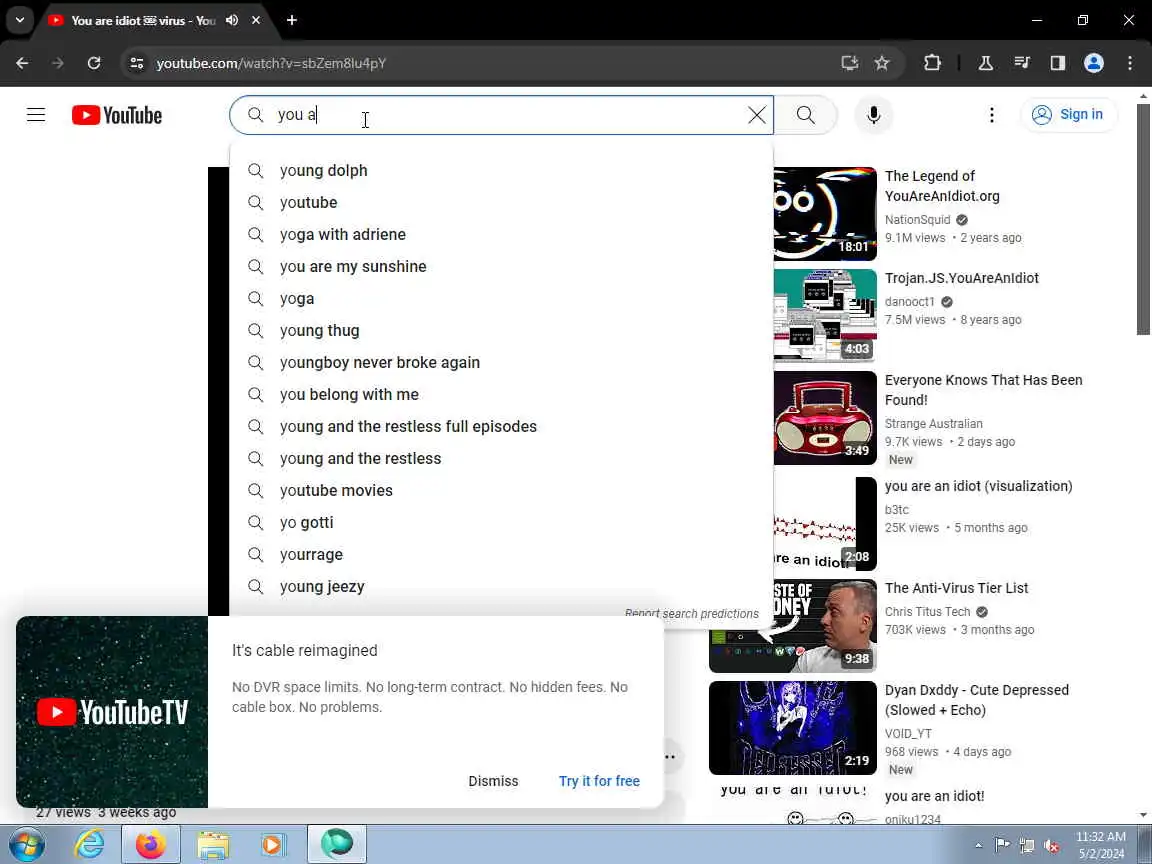The width and height of the screenshot is (1152, 864).
Task: Click the URL address bar
Action: (485, 63)
